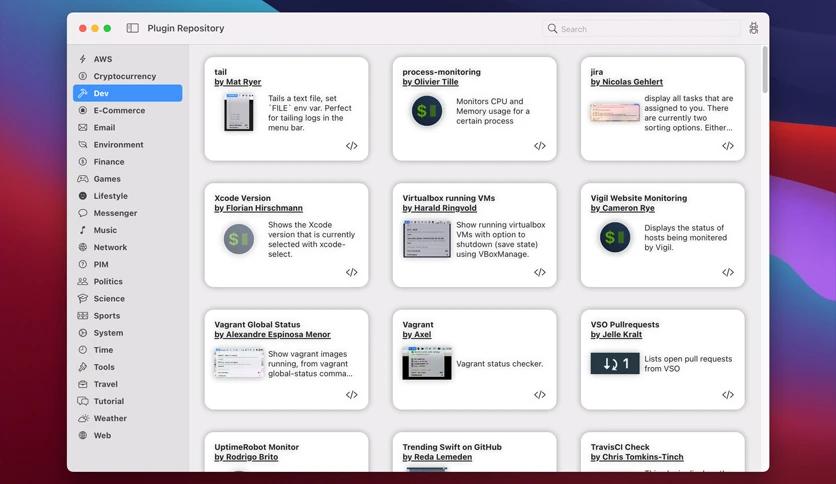Click by Axel author link
This screenshot has width=836, height=484.
pos(417,334)
